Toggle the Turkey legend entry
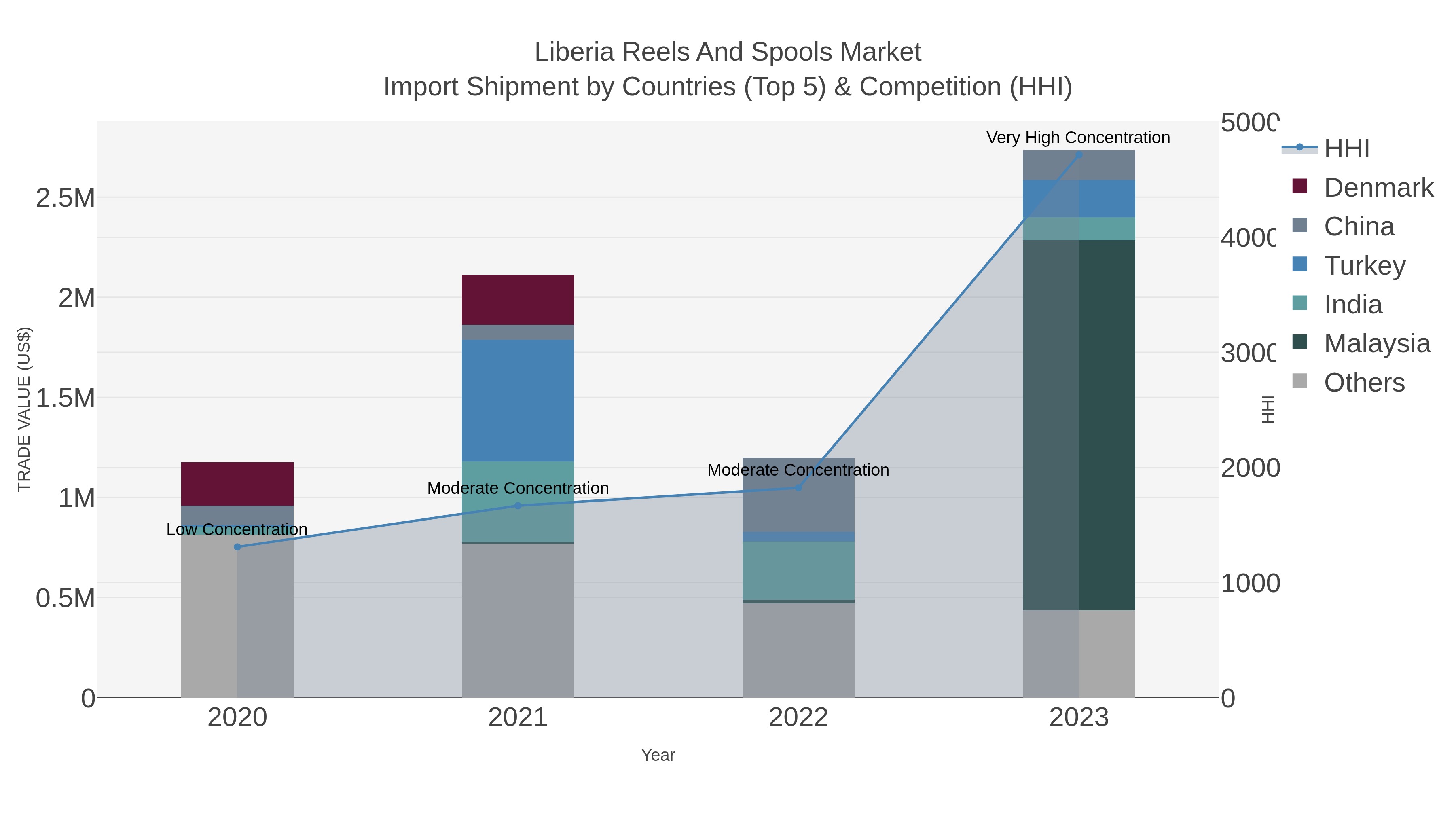 point(1348,265)
